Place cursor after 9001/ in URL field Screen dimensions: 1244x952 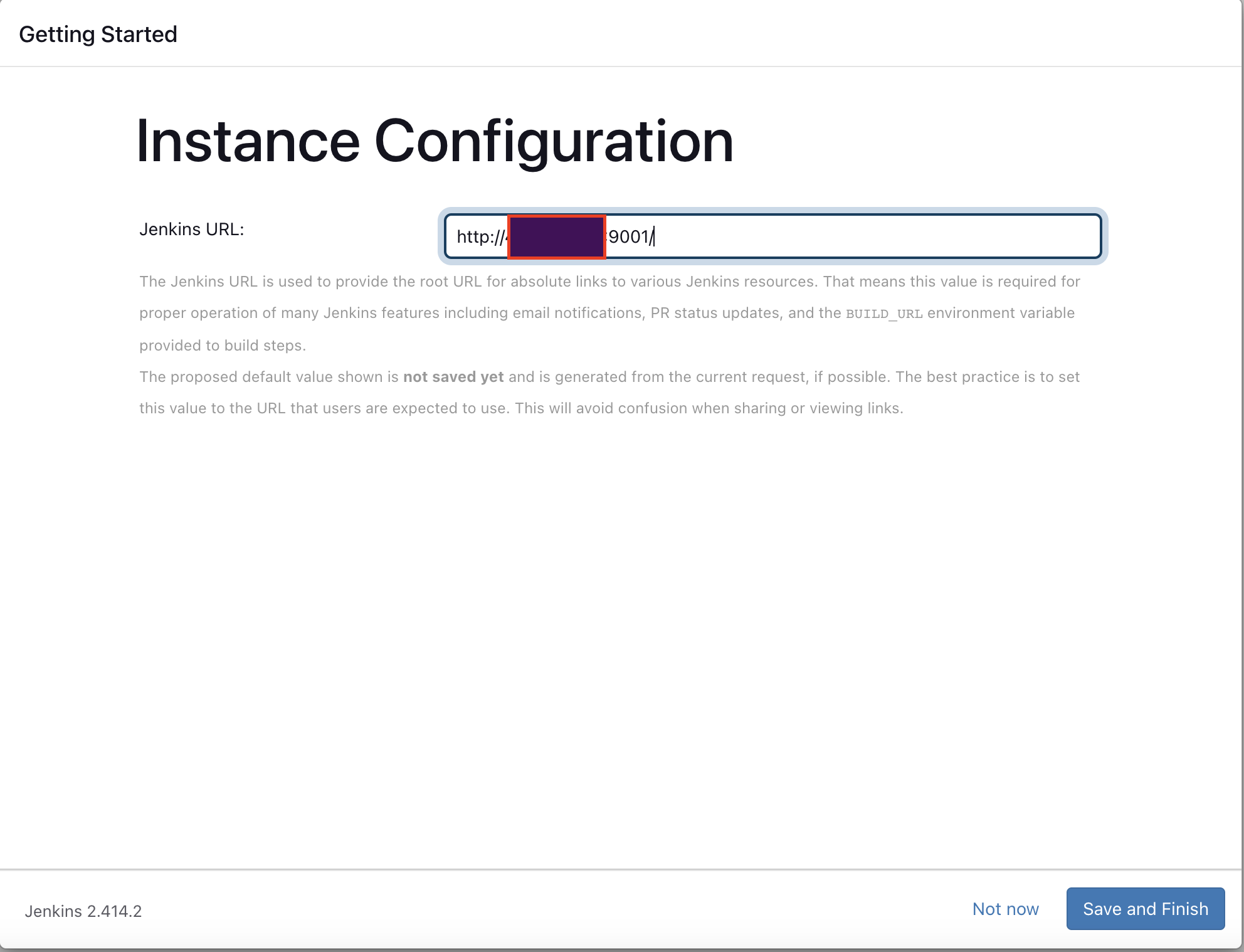655,236
